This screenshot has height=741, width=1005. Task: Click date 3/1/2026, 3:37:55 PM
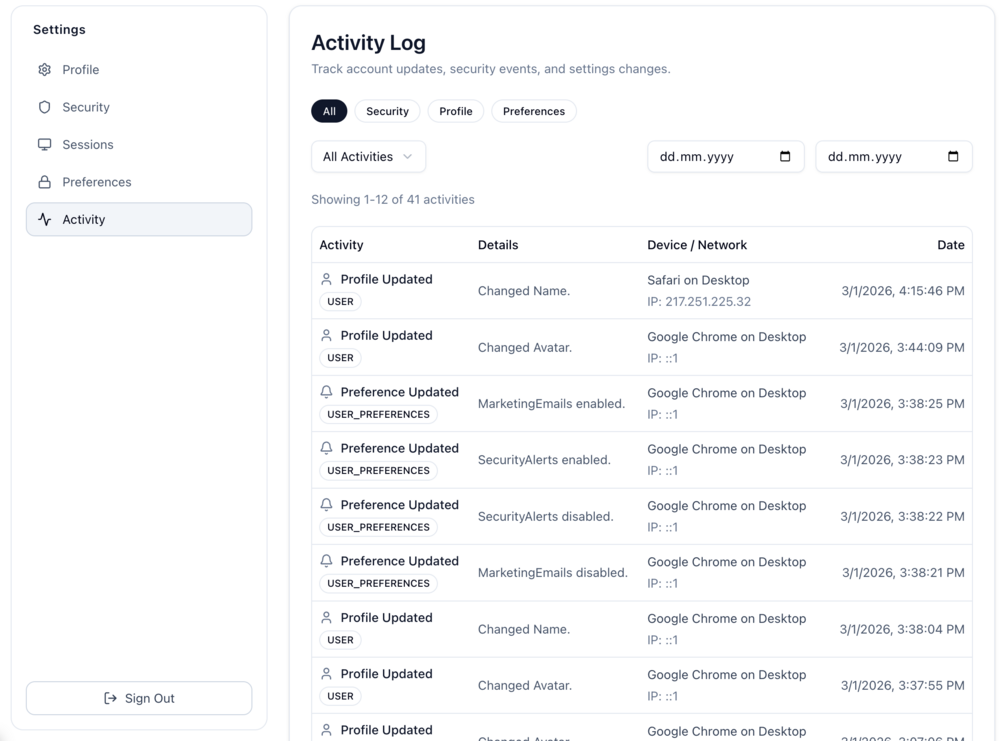coord(902,686)
